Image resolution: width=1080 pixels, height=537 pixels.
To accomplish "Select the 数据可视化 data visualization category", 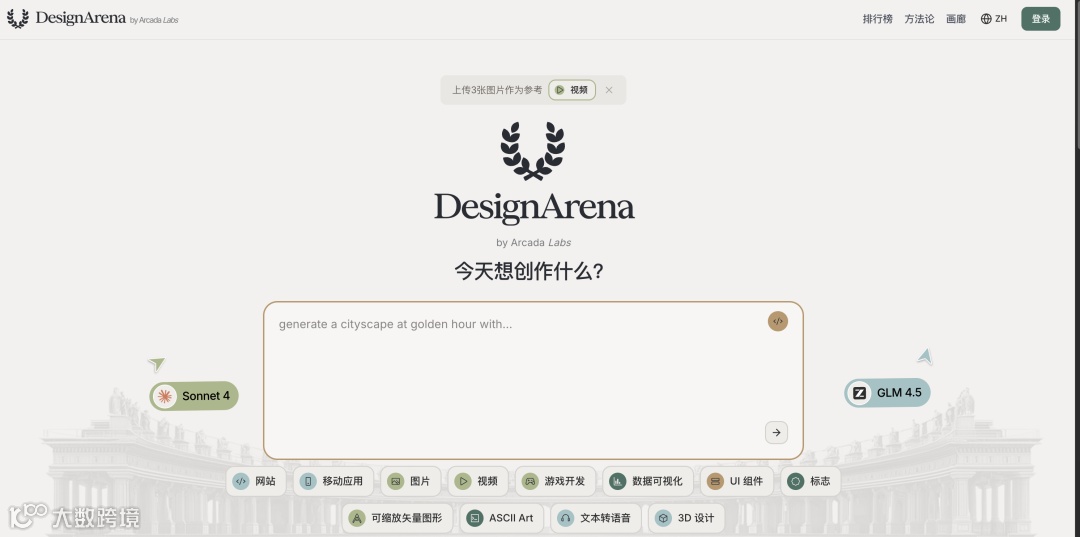I will (647, 481).
